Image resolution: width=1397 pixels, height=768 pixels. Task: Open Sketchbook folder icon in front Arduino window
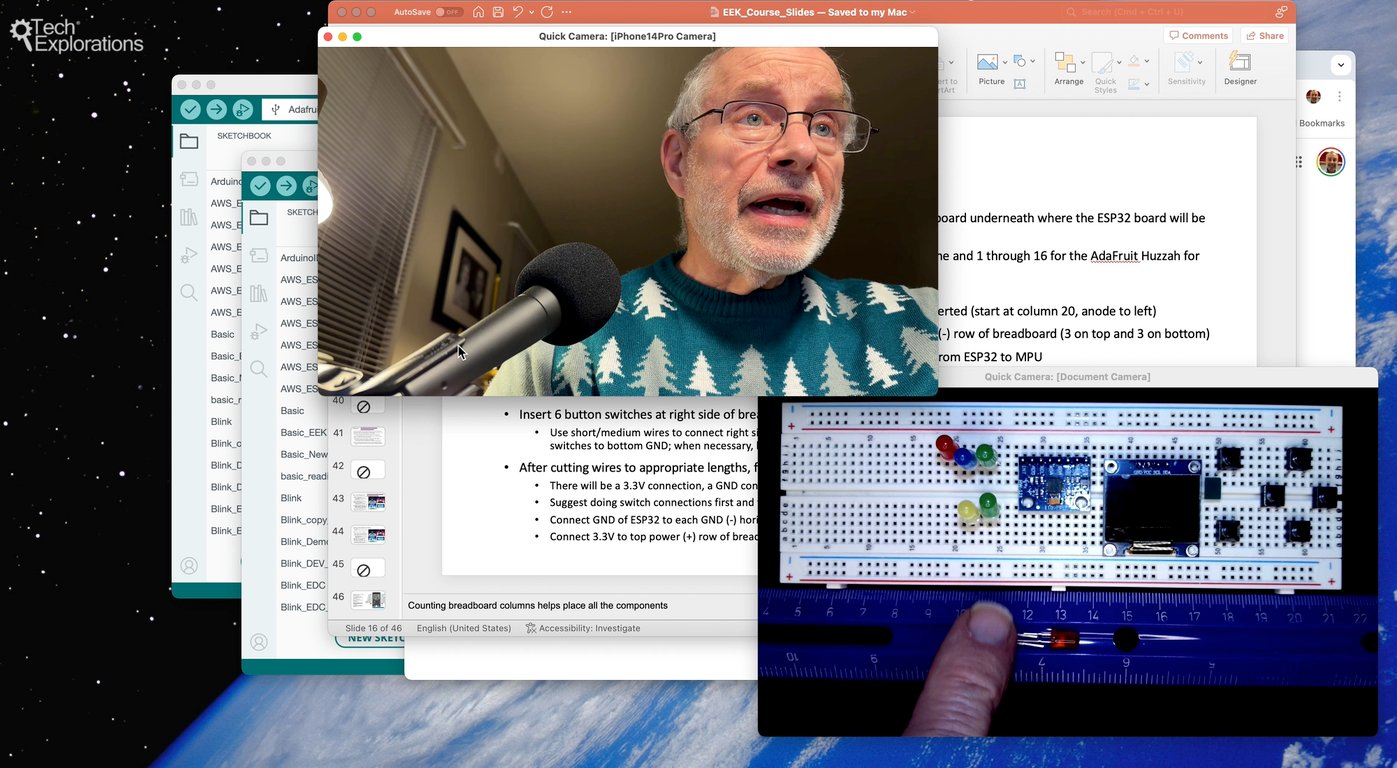(259, 218)
